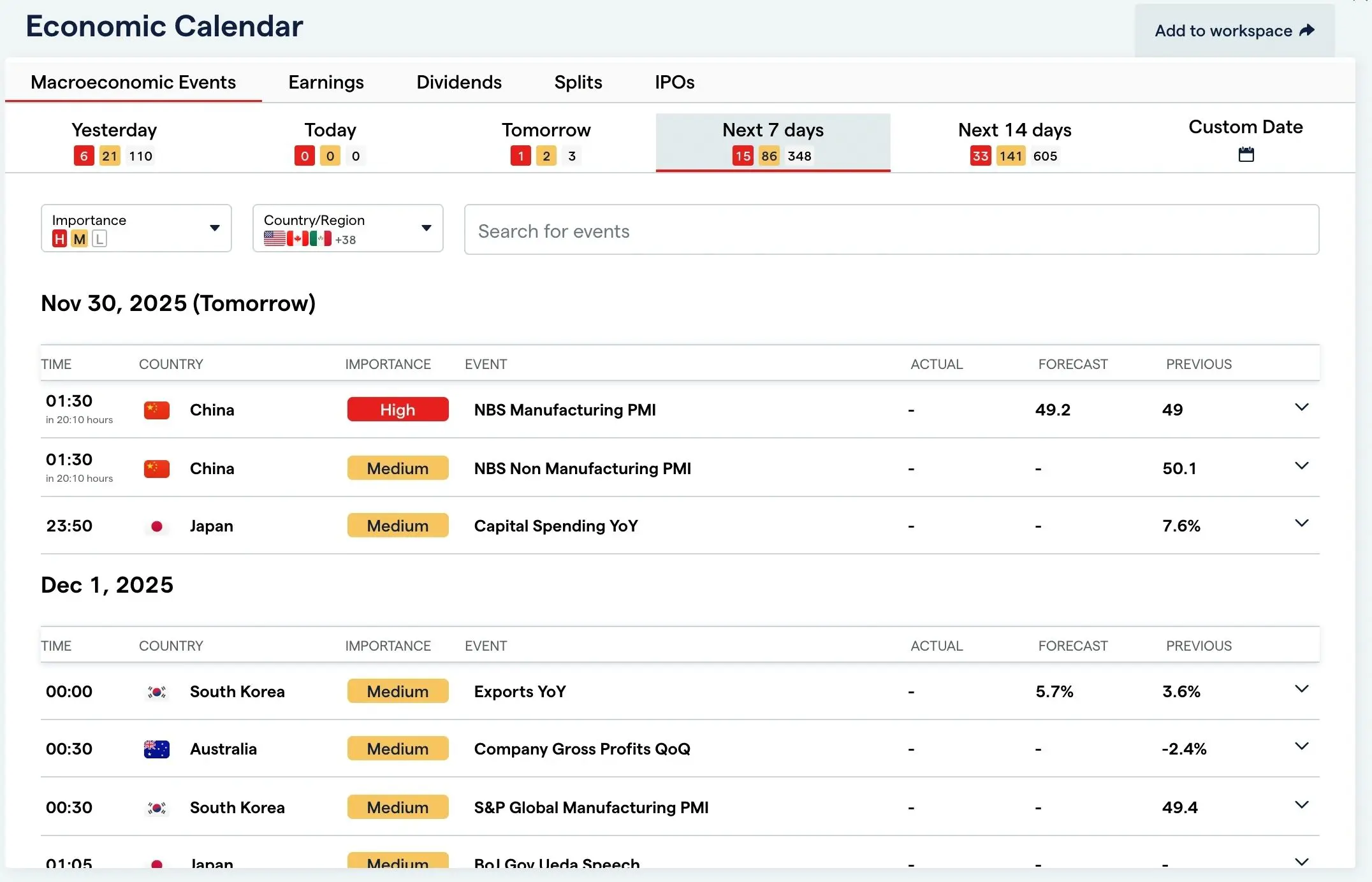The width and height of the screenshot is (1372, 882).
Task: Open the Dividends tab
Action: [x=459, y=82]
